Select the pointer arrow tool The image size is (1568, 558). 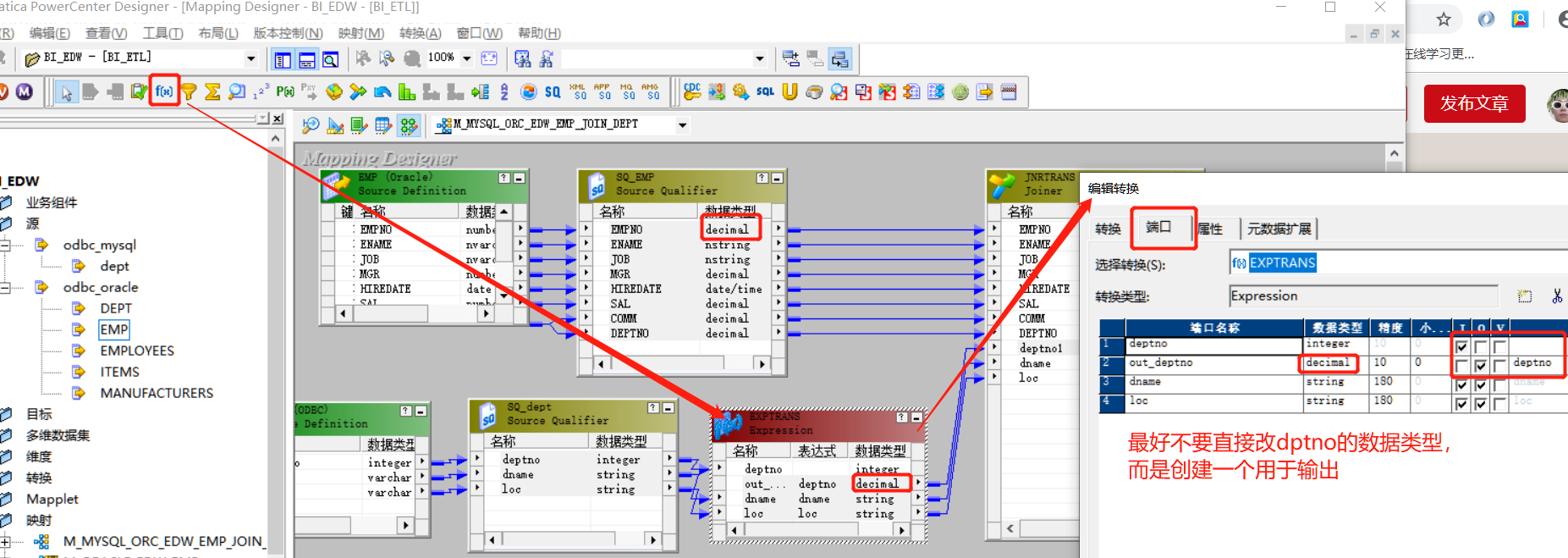point(66,91)
